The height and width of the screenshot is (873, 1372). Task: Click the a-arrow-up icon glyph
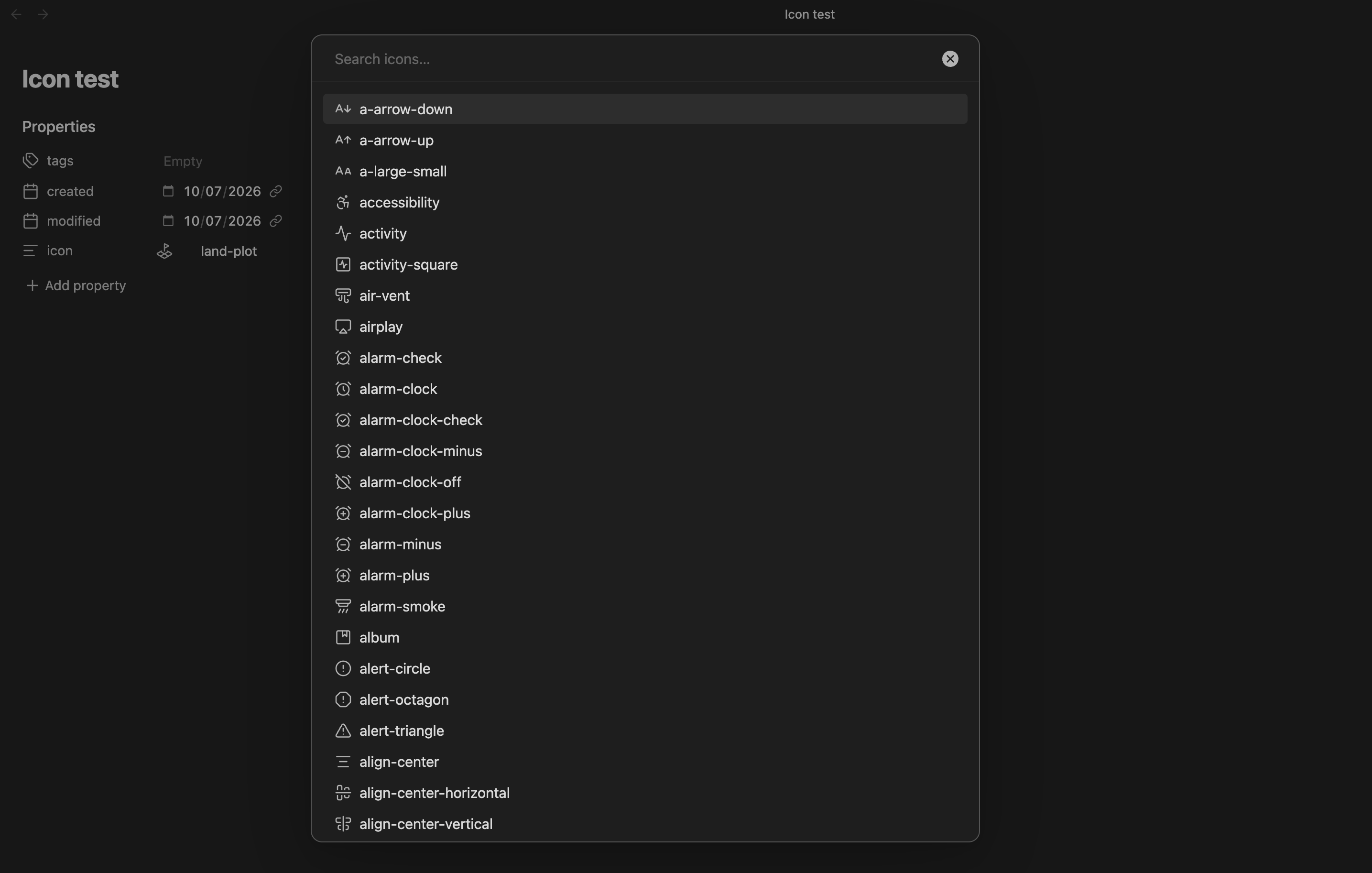tap(343, 140)
